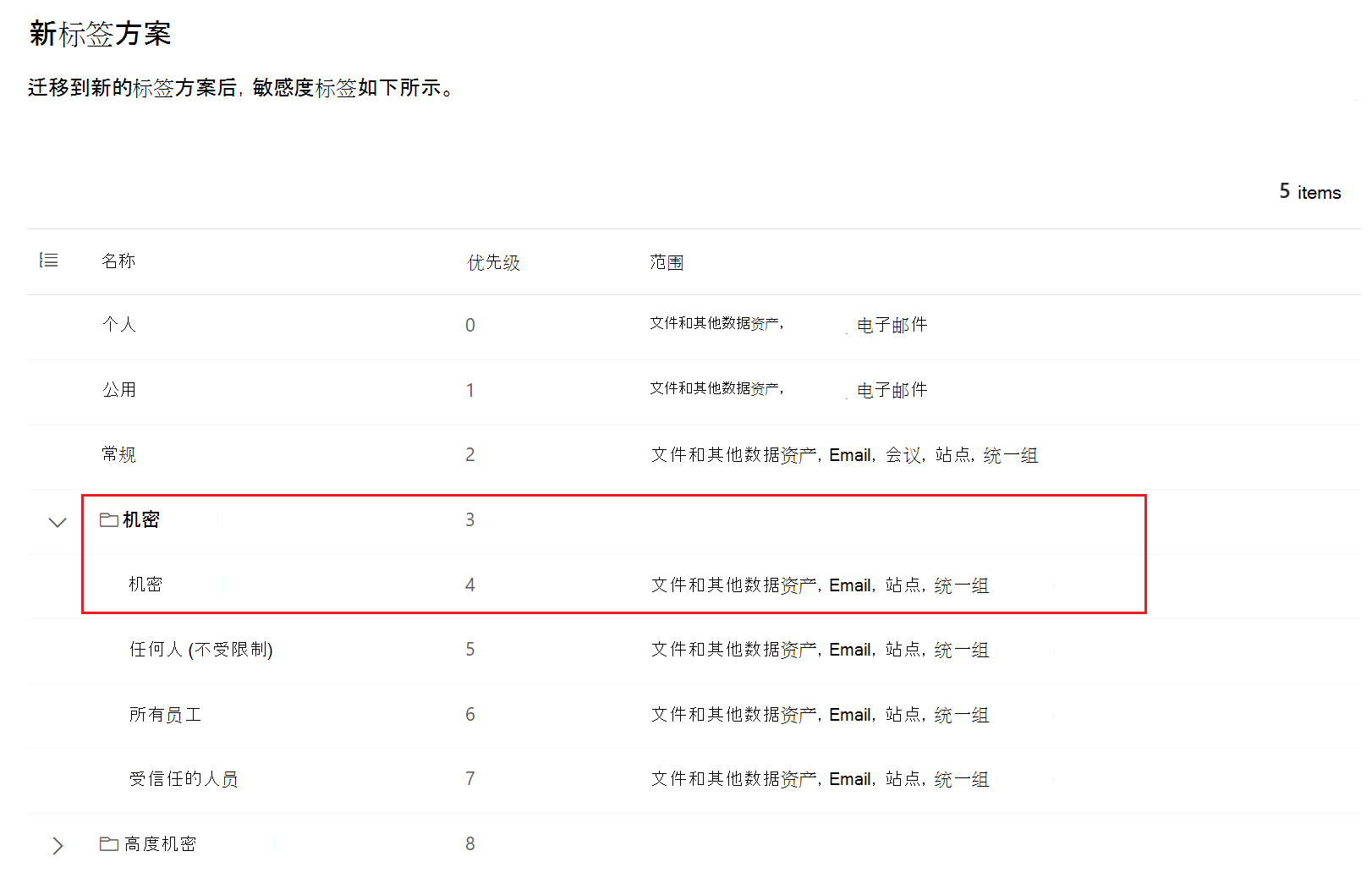Screen dimensions: 1372x873
Task: Click the 电子邮件 scope link for 公用
Action: click(892, 389)
